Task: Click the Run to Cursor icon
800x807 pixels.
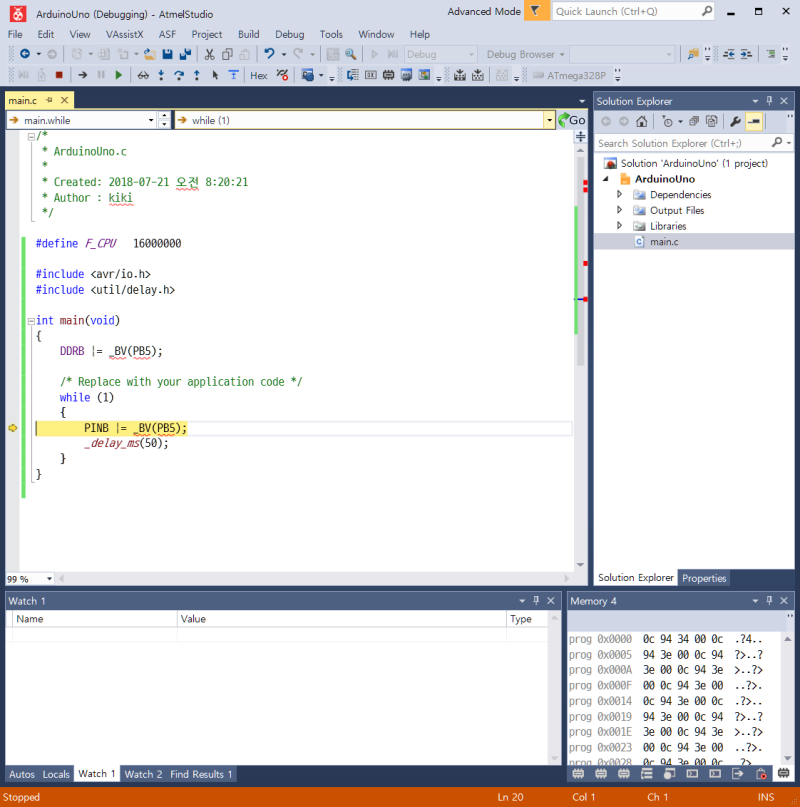Action: (215, 75)
